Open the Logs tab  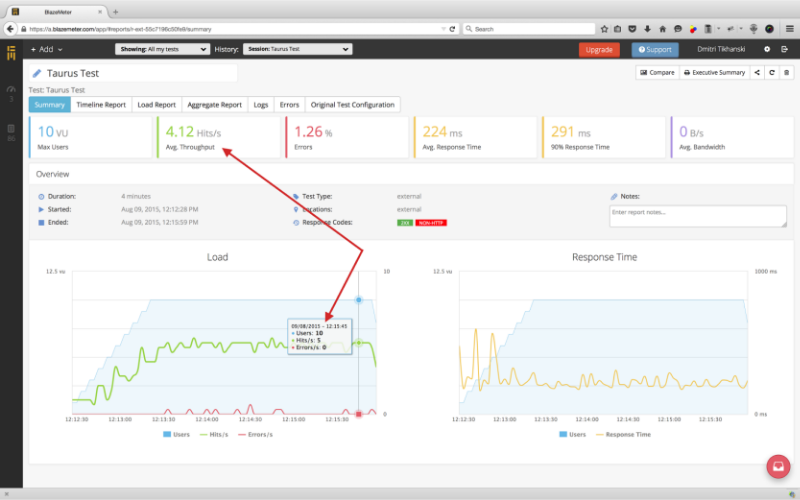point(261,105)
